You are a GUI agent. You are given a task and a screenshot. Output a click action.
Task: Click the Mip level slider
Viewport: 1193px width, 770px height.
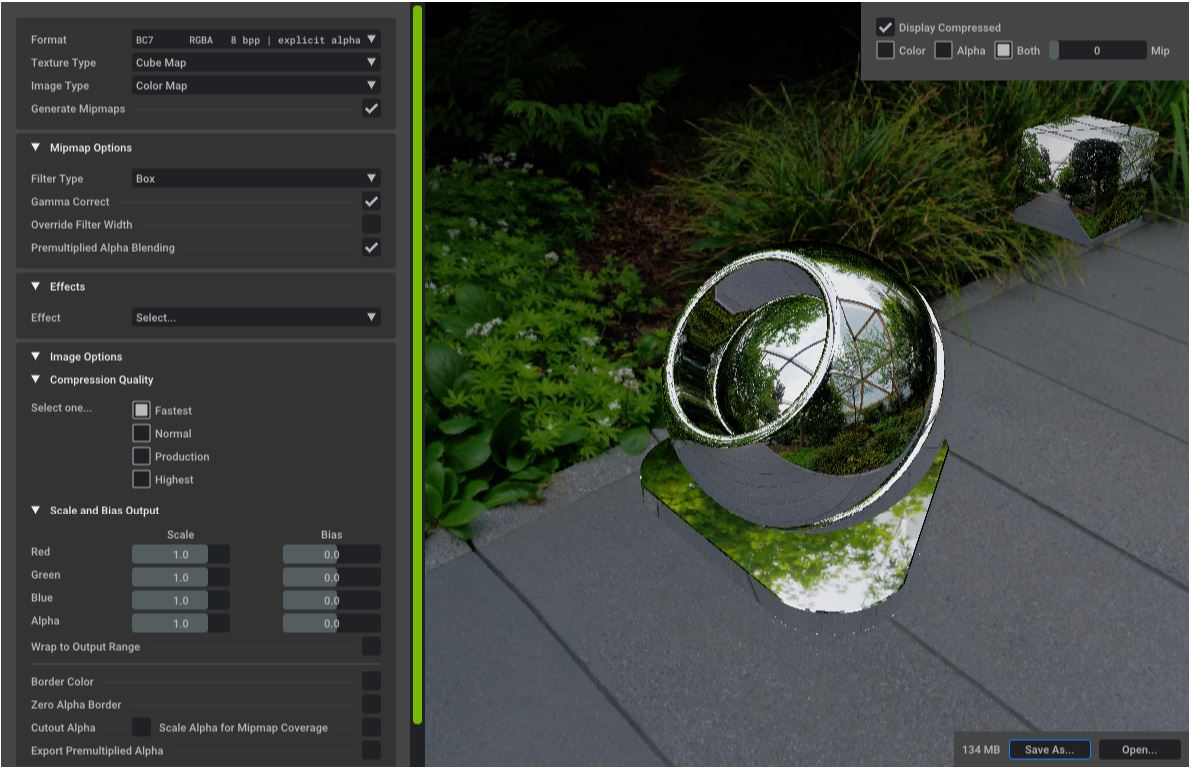coord(1097,50)
